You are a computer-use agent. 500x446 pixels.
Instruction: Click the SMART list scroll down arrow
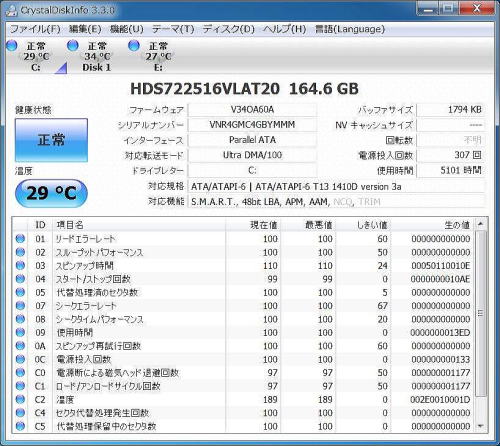(480, 426)
